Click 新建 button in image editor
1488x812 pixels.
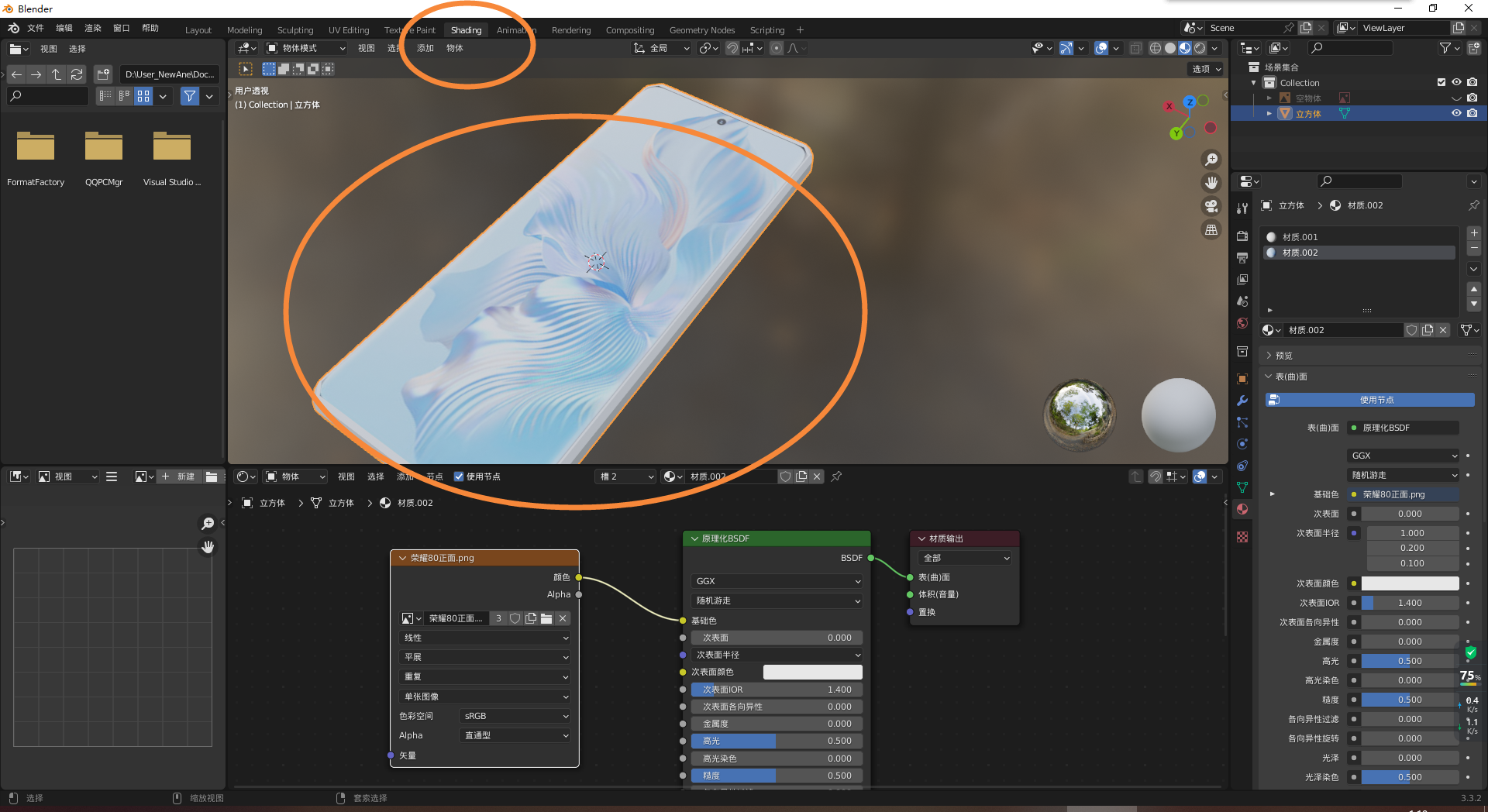click(x=179, y=477)
